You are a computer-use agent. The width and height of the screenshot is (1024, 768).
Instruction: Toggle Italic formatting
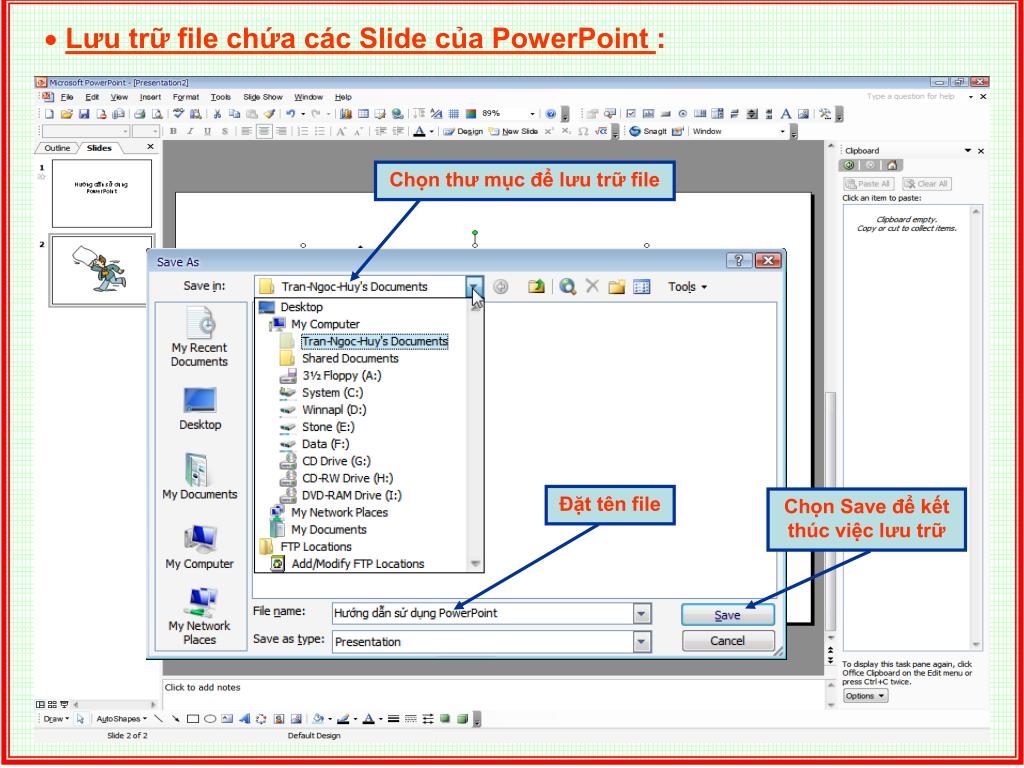(190, 131)
